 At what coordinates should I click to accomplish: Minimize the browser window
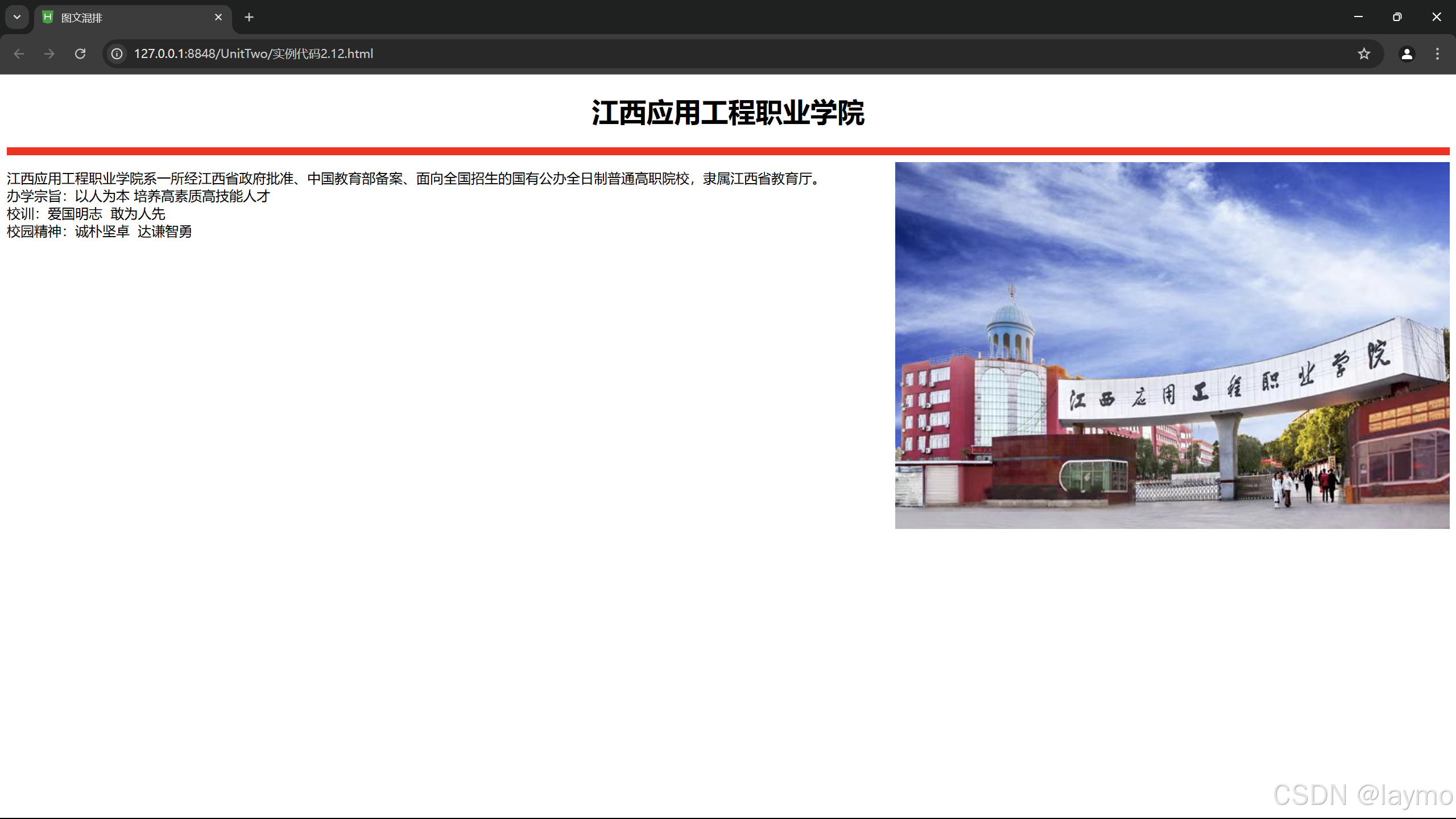(1358, 17)
